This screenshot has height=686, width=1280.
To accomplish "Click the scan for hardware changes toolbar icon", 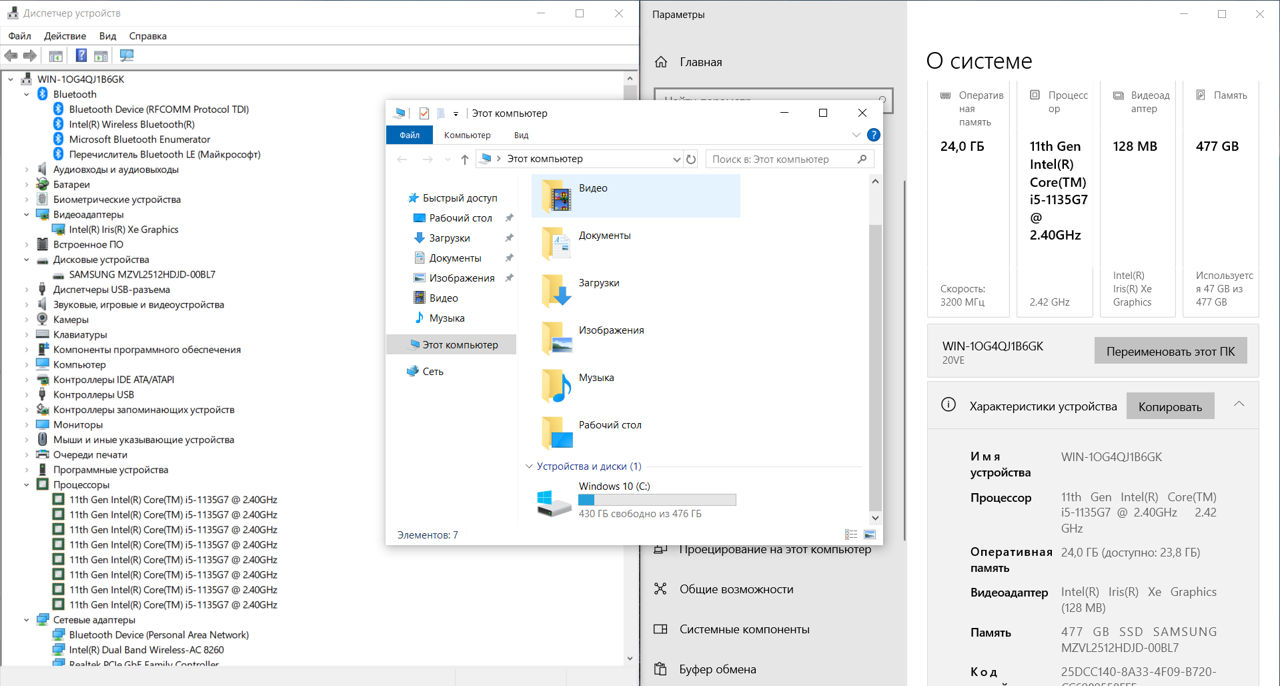I will tap(126, 56).
